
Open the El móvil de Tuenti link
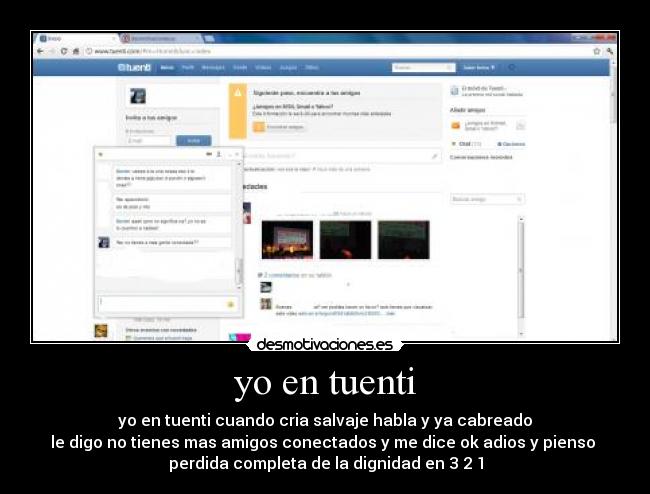point(483,88)
